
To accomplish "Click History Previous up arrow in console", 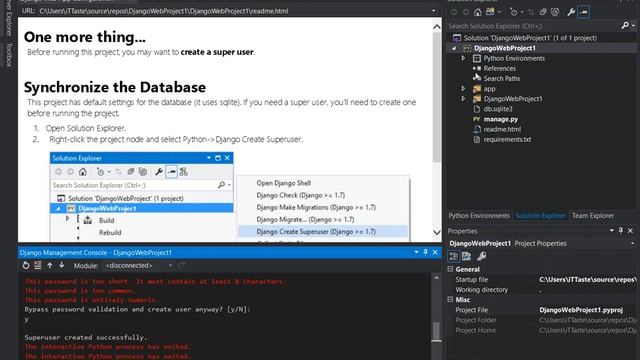I will (x=50, y=265).
